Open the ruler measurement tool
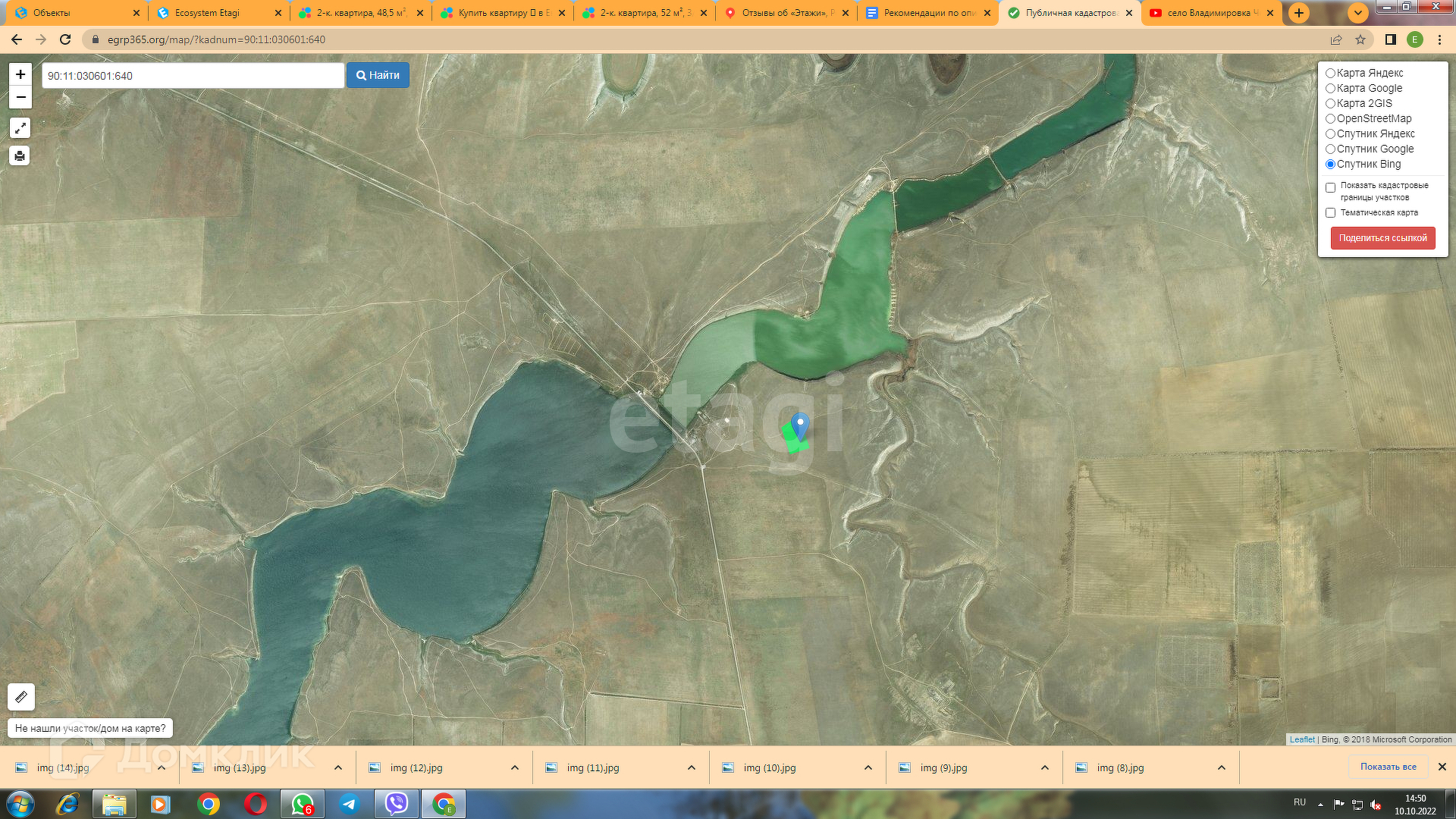Image resolution: width=1456 pixels, height=819 pixels. coord(21,697)
